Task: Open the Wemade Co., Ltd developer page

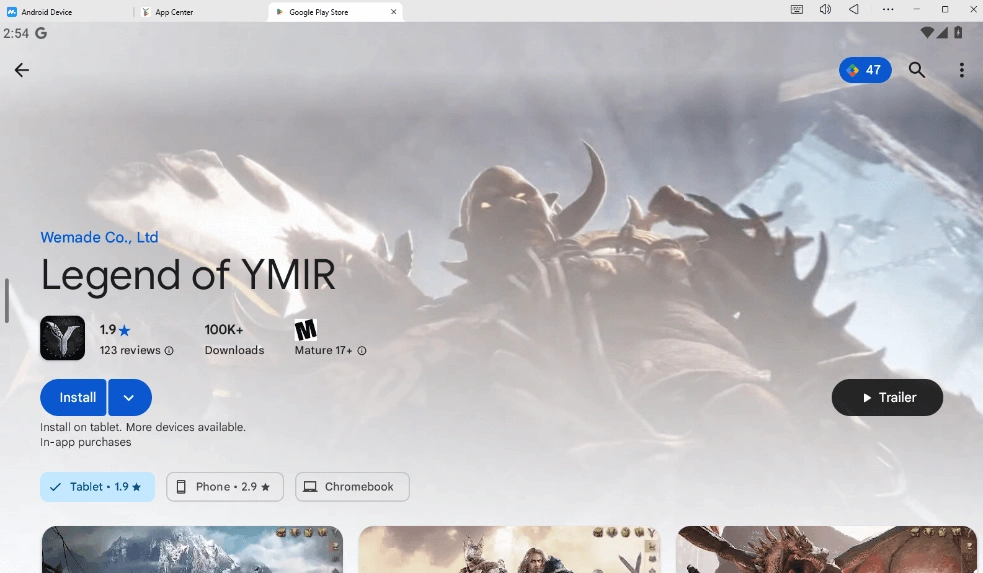Action: tap(99, 238)
